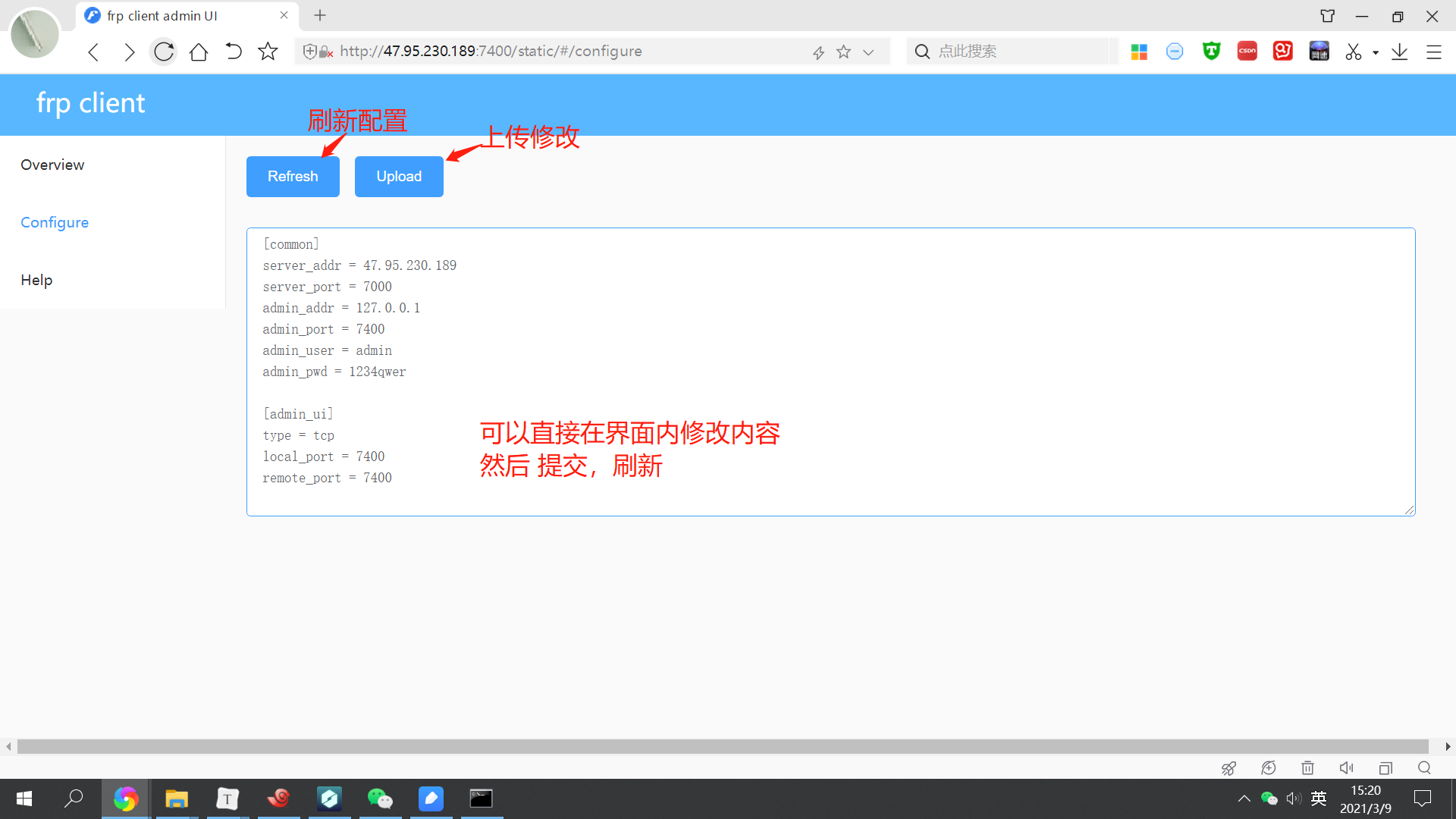Image resolution: width=1456 pixels, height=819 pixels.
Task: Open WeChat from the taskbar
Action: click(x=380, y=799)
